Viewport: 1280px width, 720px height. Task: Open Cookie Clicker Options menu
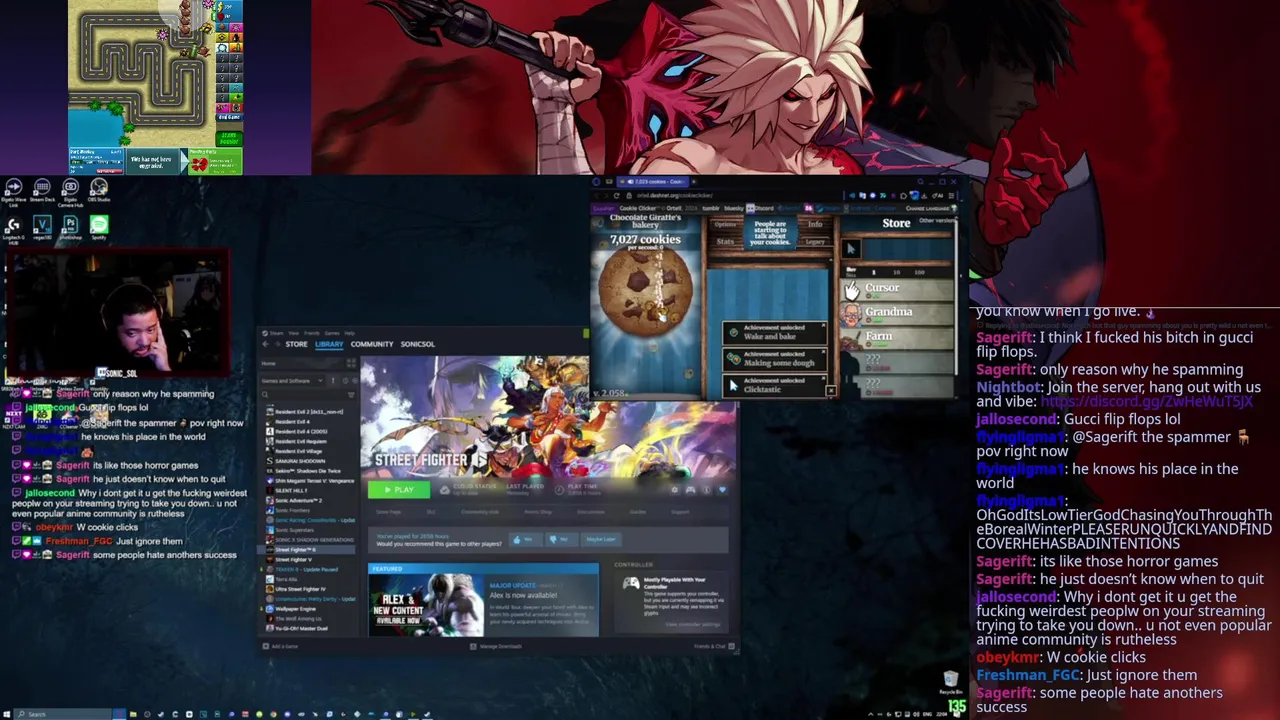click(x=725, y=224)
